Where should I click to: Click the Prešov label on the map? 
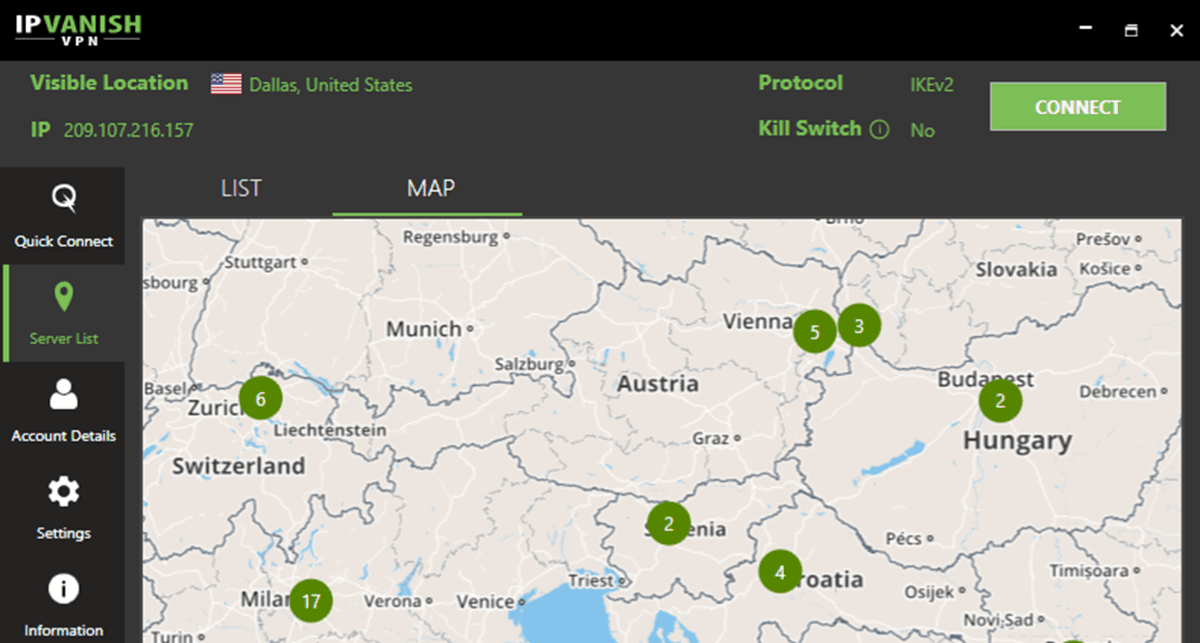point(1103,239)
